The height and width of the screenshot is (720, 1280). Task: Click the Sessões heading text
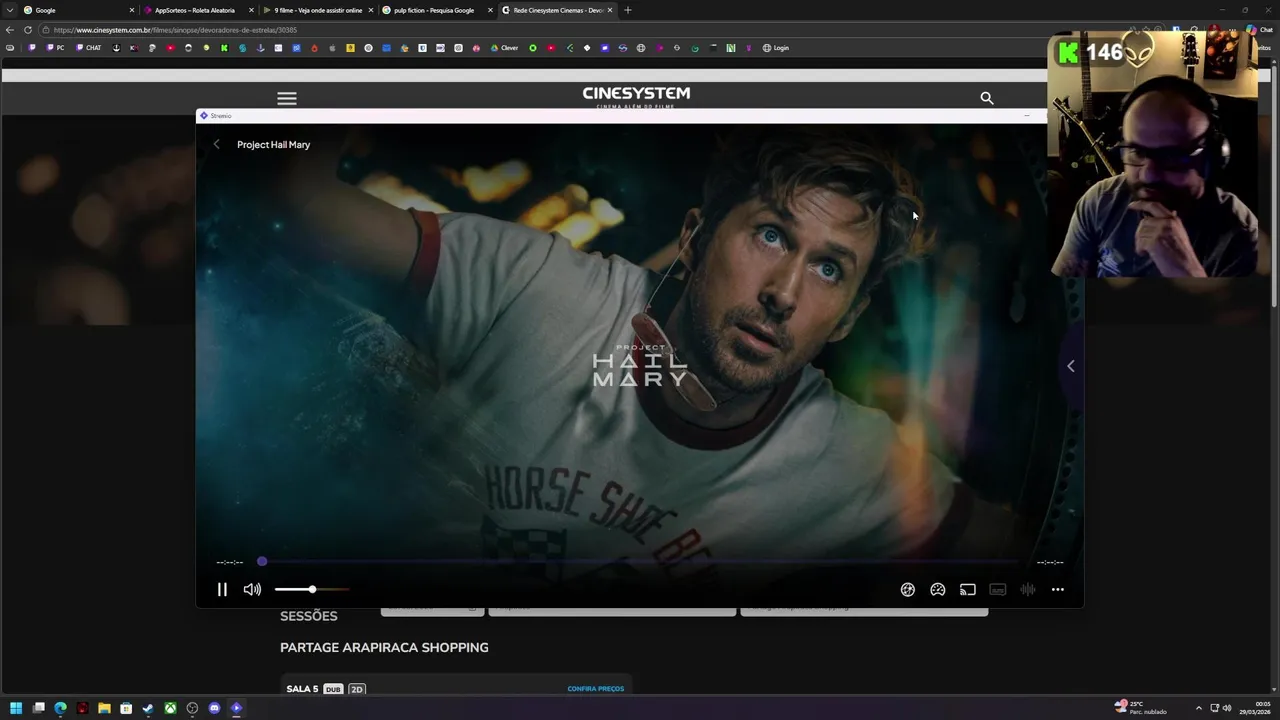(x=309, y=616)
